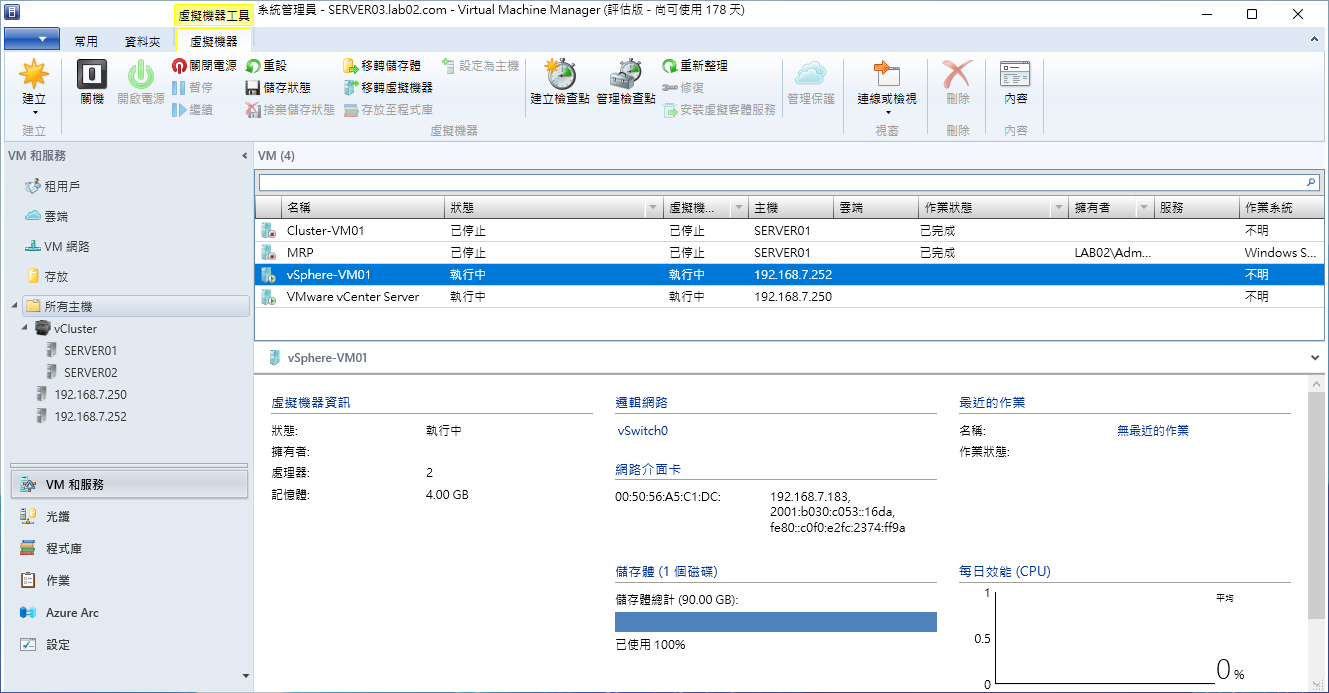Screen dimensions: 1329x693
Task: Open the 程式庫 (Library) workspace
Action: [64, 548]
